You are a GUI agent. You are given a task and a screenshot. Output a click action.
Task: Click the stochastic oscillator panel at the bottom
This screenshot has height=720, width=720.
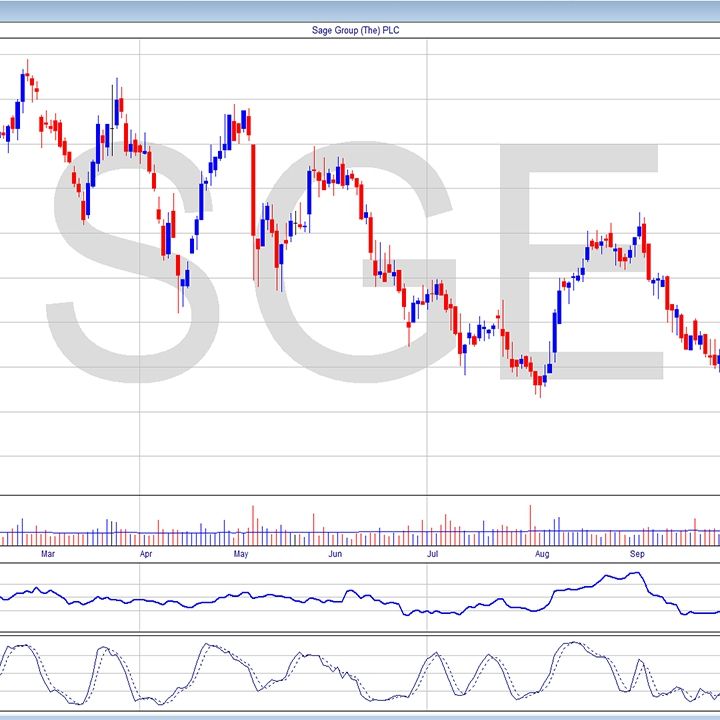(x=360, y=673)
